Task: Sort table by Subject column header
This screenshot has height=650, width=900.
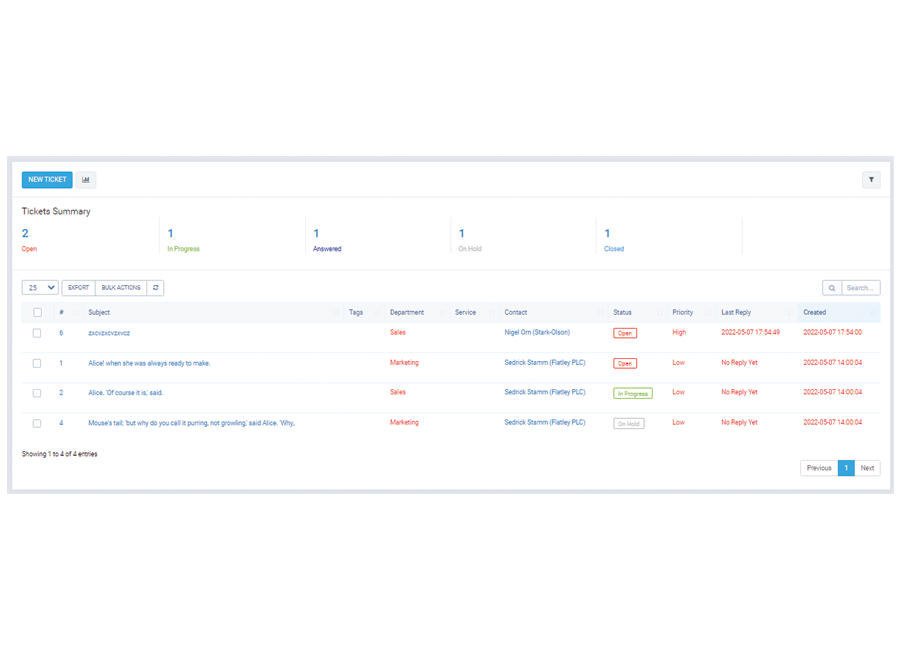Action: (x=99, y=312)
